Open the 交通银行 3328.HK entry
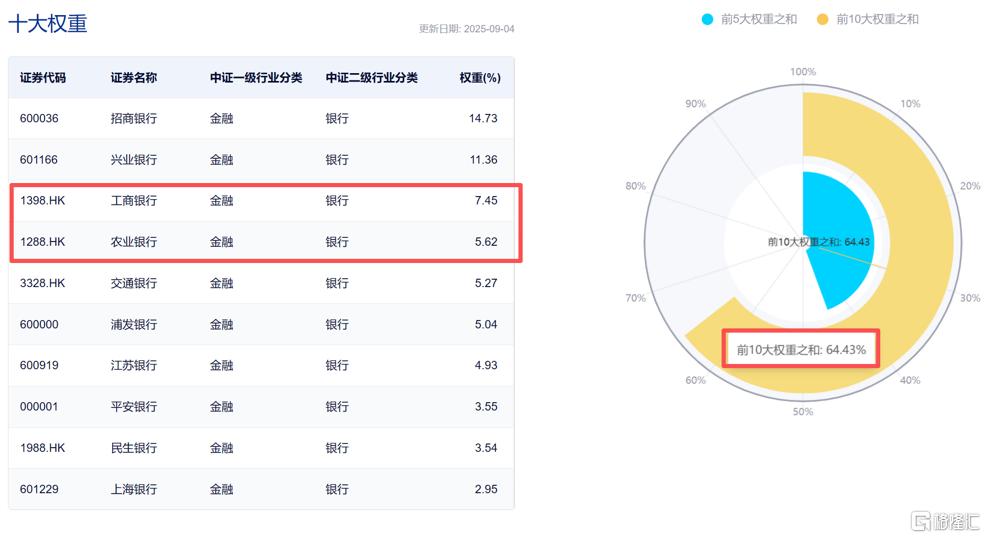Image resolution: width=986 pixels, height=538 pixels. click(262, 283)
